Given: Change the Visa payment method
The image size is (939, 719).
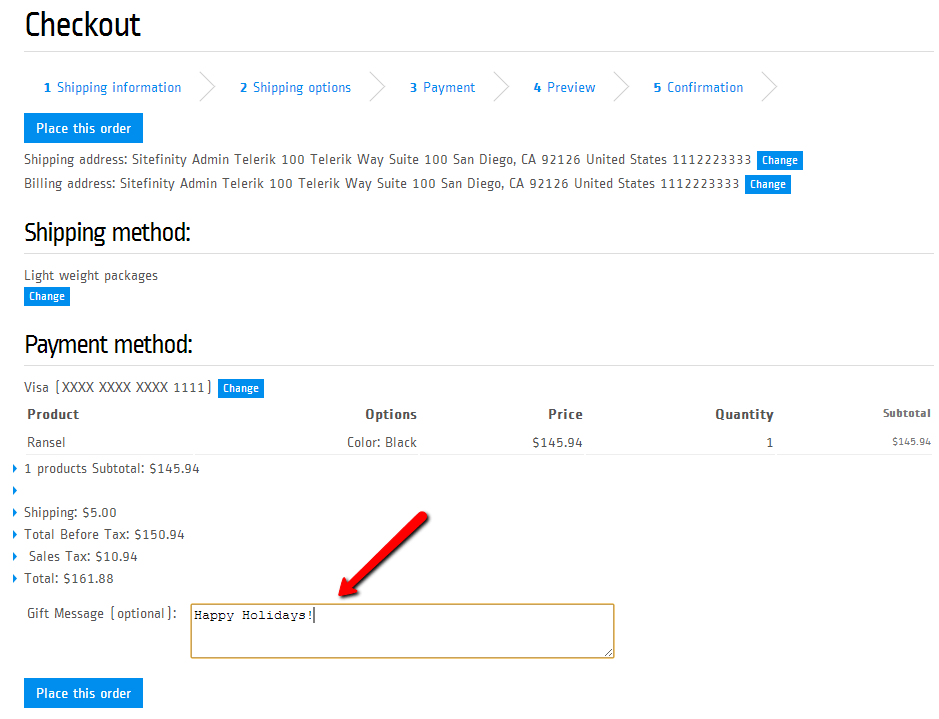Looking at the screenshot, I should tap(240, 388).
